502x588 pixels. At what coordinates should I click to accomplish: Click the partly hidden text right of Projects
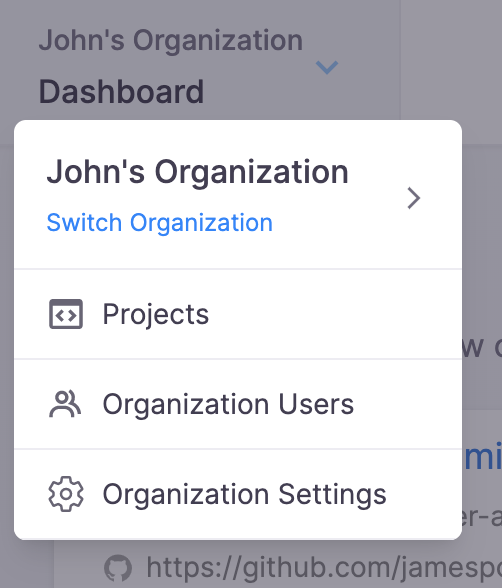(482, 347)
